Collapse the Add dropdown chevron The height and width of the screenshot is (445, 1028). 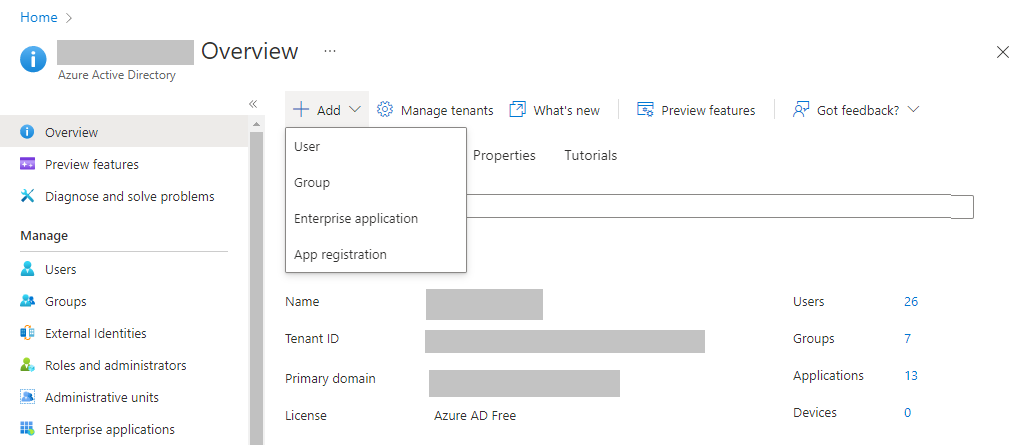[x=355, y=109]
